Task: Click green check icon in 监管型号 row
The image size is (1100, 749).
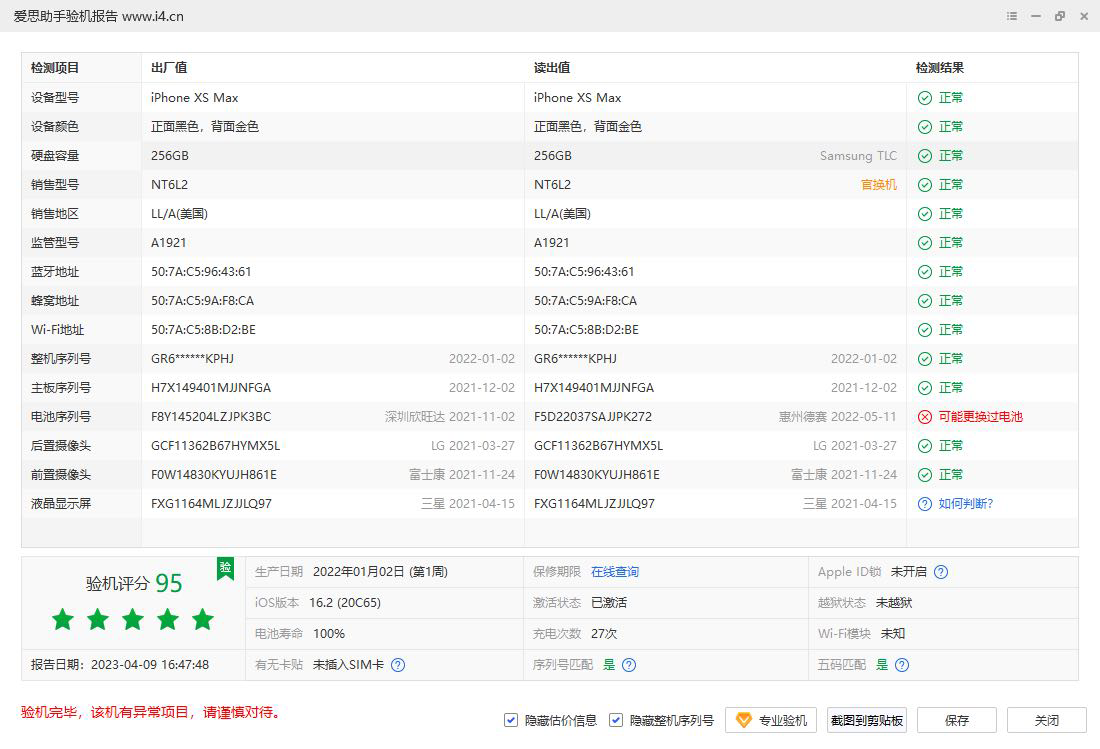Action: click(925, 243)
